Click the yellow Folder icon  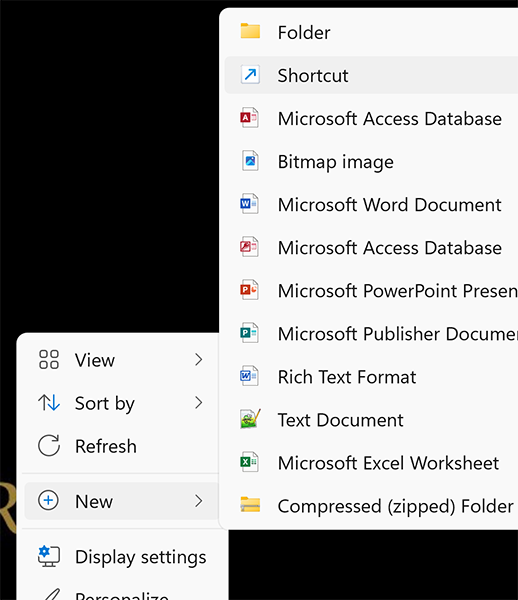(250, 31)
